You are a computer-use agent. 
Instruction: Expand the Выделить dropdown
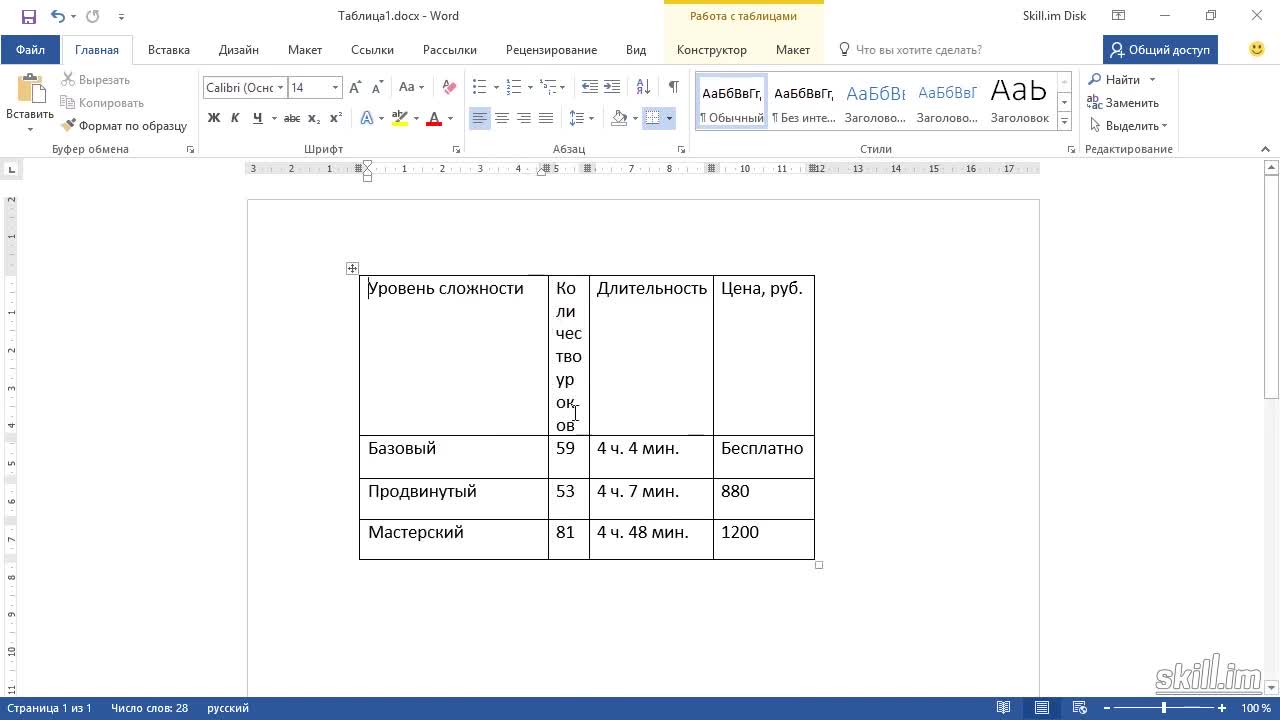tap(1128, 126)
